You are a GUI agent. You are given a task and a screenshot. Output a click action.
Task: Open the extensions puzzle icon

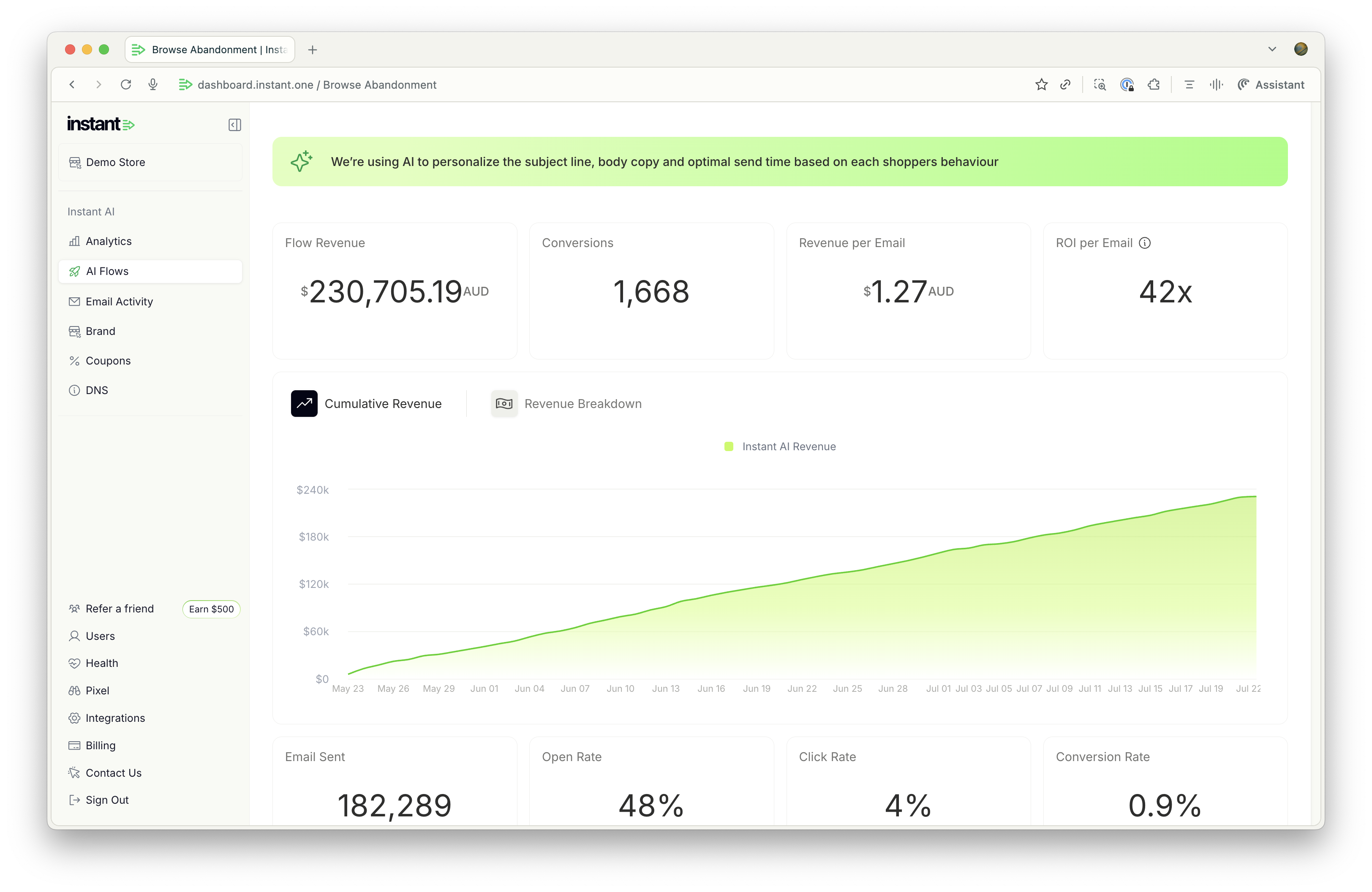[1154, 85]
